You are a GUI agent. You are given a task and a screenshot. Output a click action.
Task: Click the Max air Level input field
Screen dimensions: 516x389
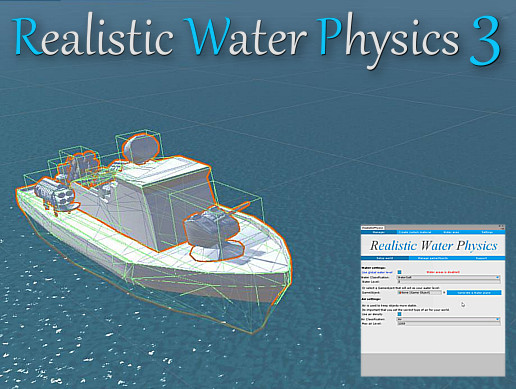448,324
